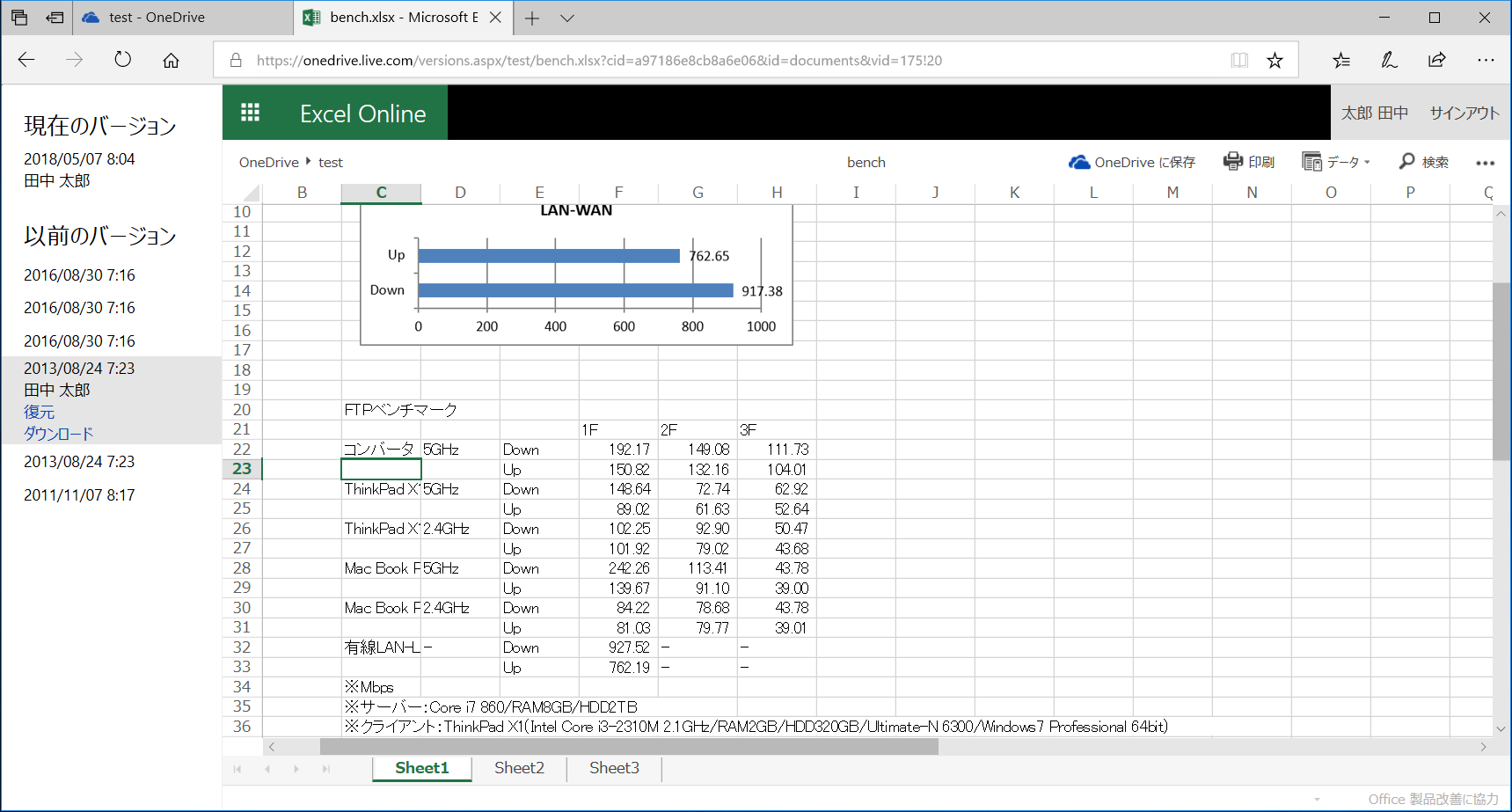The width and height of the screenshot is (1512, 812).
Task: Go to the first sheet navigation arrow
Action: click(x=237, y=769)
